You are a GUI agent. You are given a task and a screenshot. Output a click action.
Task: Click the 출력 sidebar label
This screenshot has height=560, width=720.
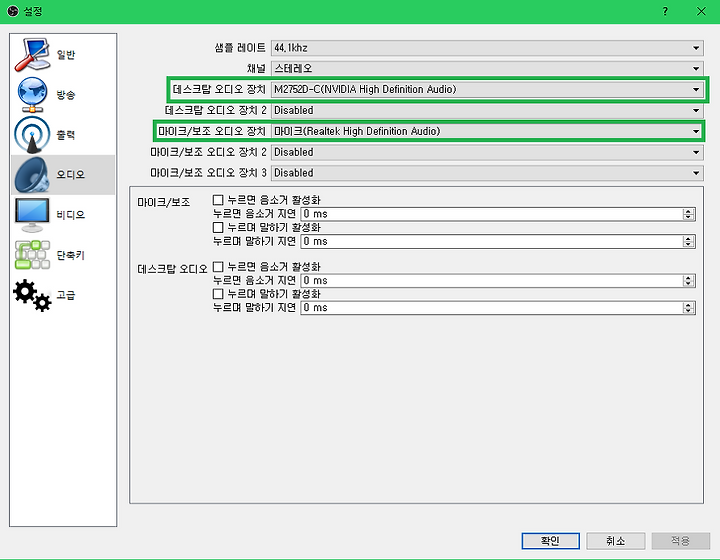[x=66, y=135]
